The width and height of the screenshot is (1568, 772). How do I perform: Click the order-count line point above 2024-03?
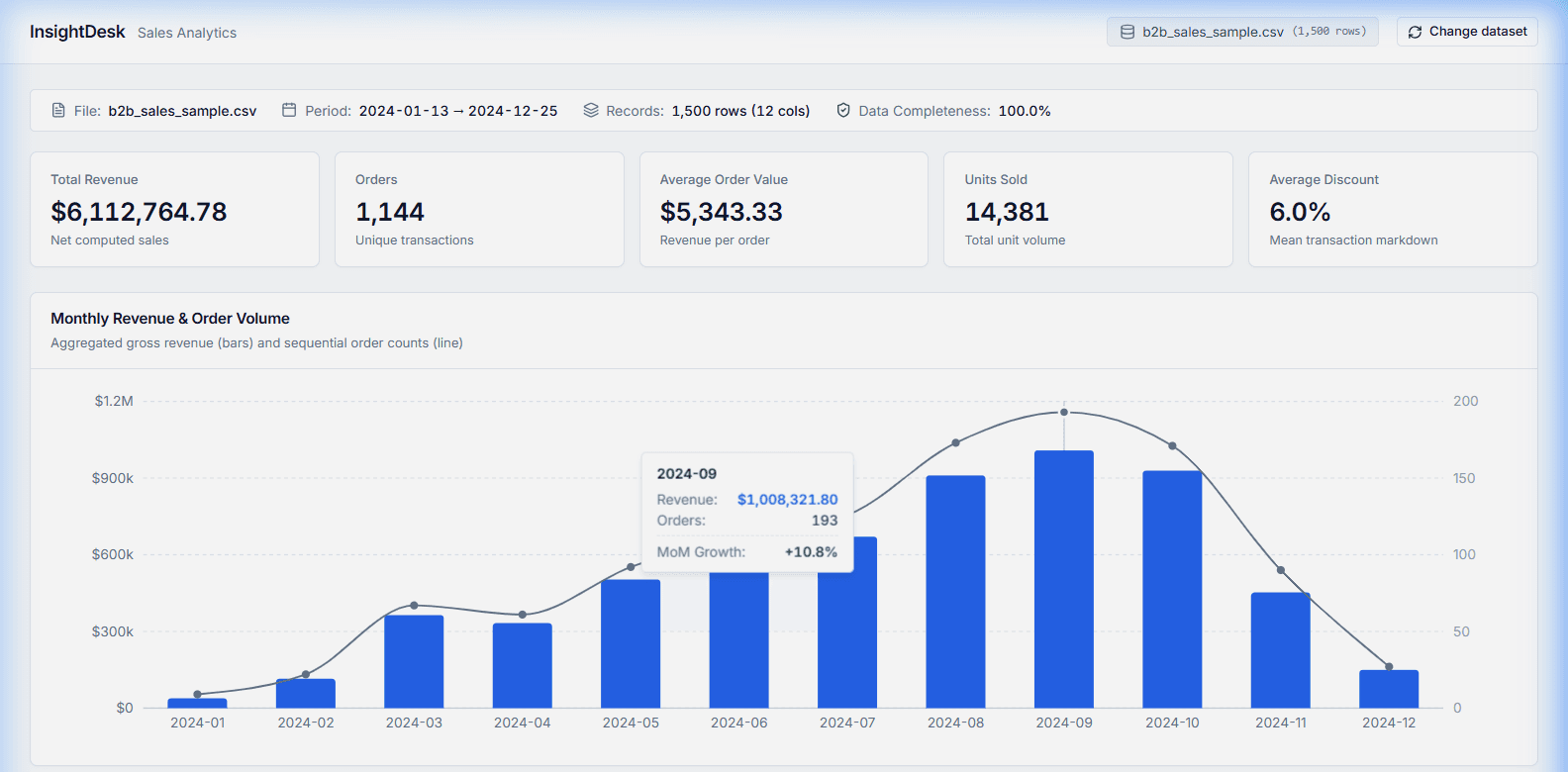pyautogui.click(x=414, y=605)
